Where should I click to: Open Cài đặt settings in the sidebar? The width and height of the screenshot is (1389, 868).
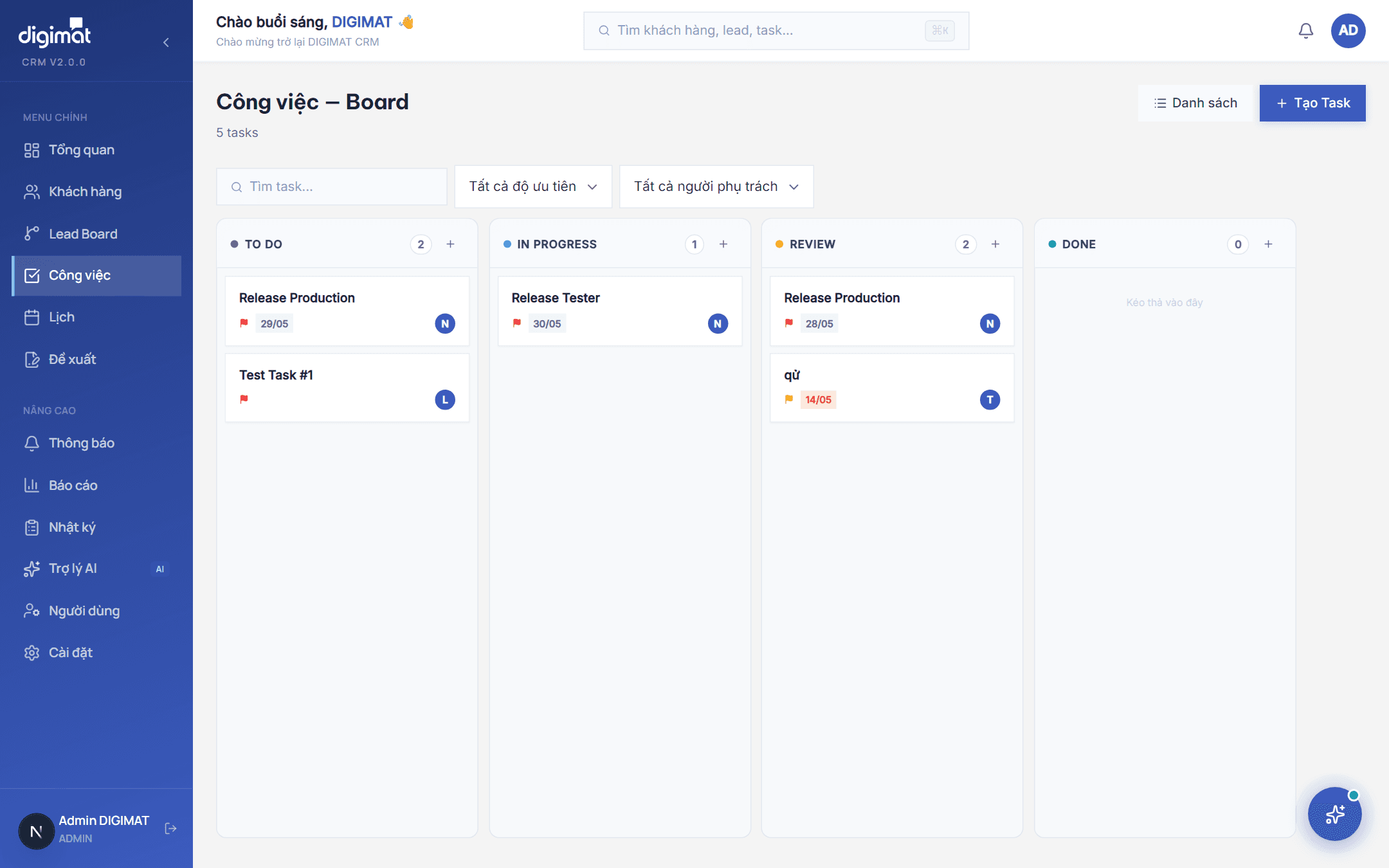tap(96, 653)
